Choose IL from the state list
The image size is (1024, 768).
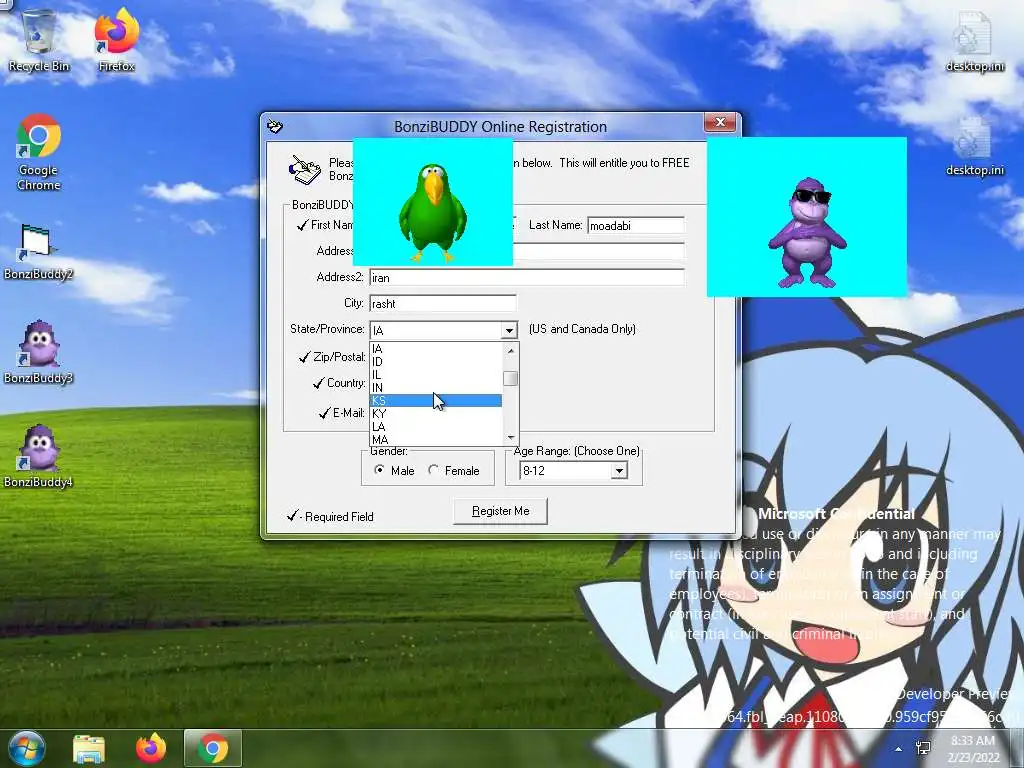click(x=436, y=375)
